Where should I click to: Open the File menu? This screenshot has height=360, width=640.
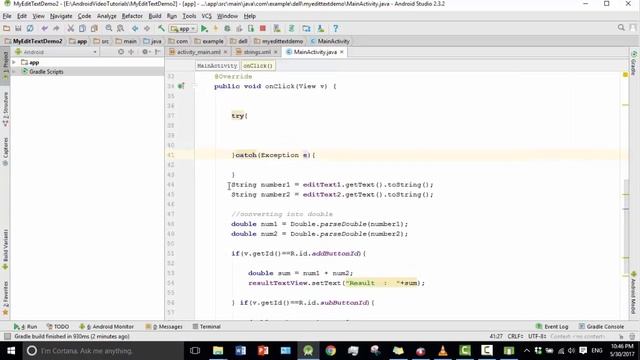point(7,16)
